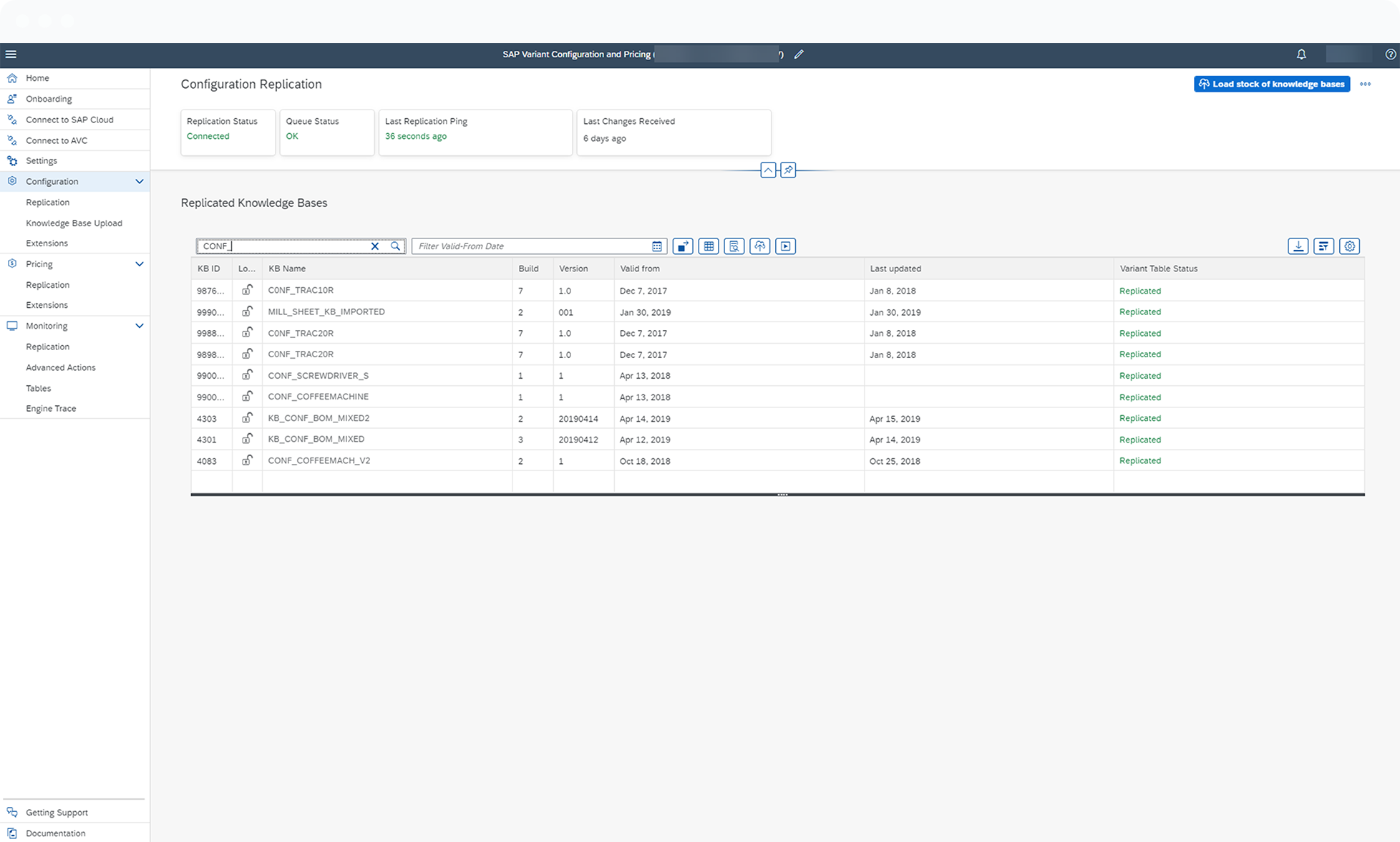
Task: Toggle the lock on KB_CONF_BOM_MIXED
Action: coord(248,439)
